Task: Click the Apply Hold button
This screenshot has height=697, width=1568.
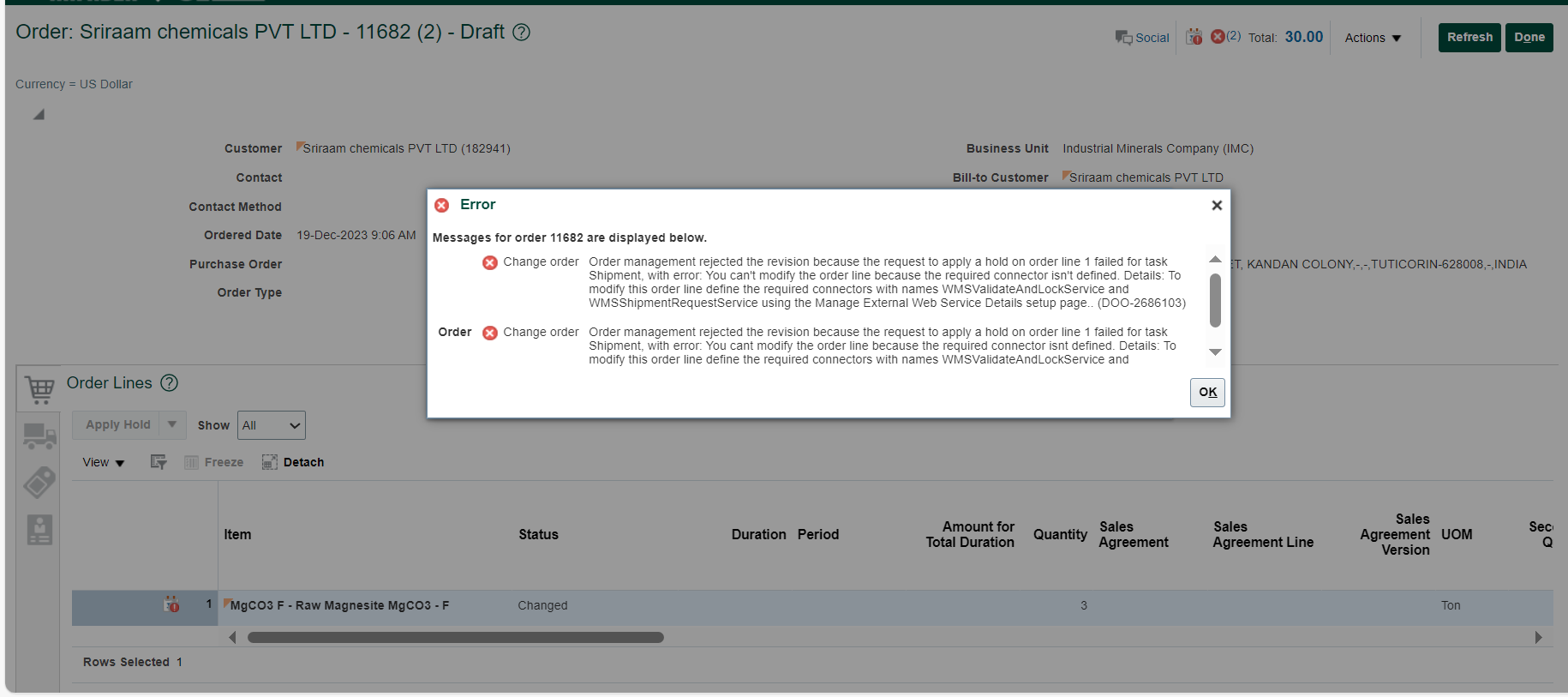Action: point(117,425)
